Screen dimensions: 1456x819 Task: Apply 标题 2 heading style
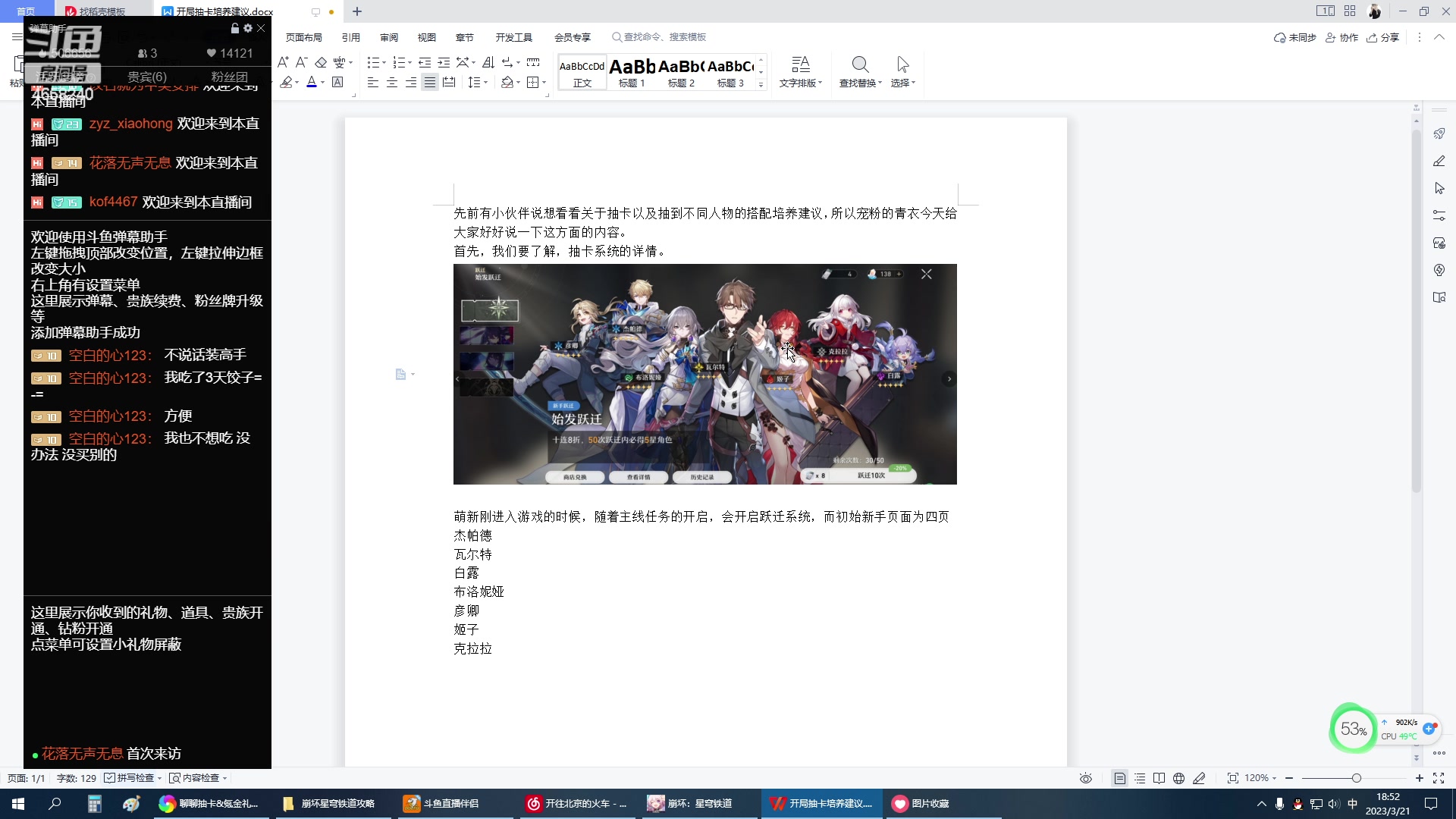click(681, 73)
